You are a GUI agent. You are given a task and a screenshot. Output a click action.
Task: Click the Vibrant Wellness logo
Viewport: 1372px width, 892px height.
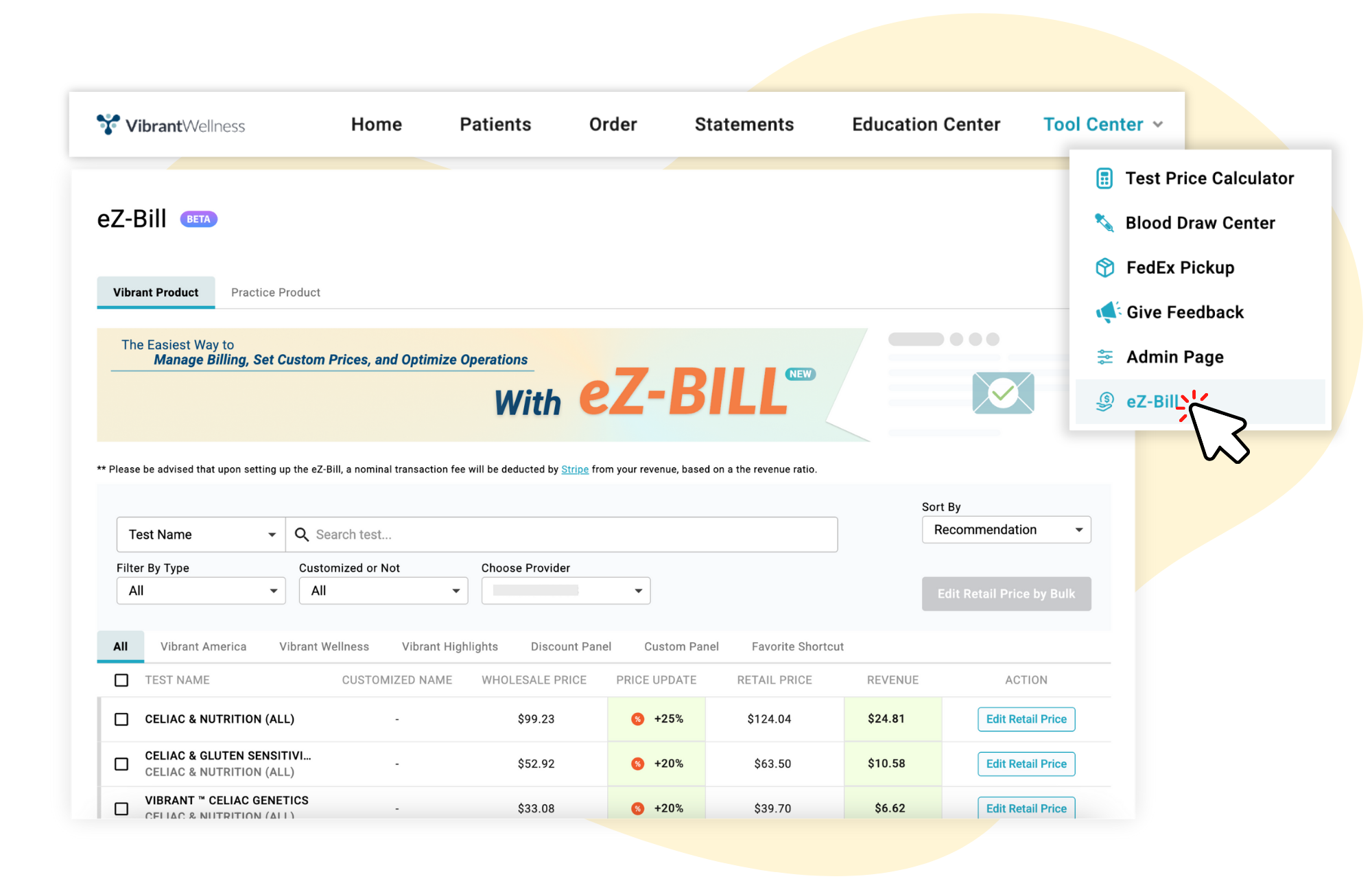171,125
